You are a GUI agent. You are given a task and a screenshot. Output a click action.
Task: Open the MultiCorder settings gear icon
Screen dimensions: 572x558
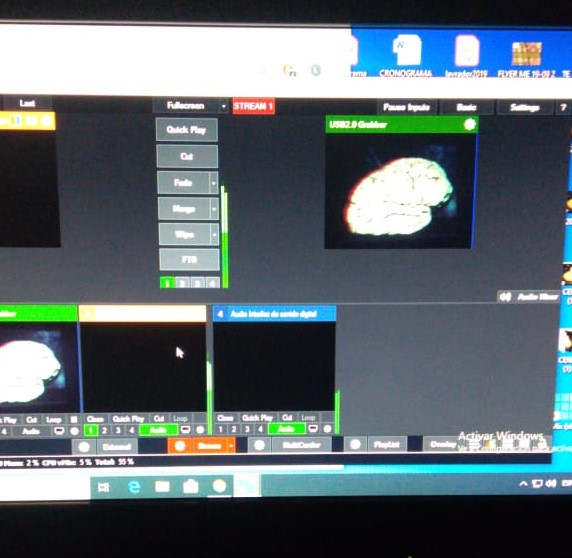pyautogui.click(x=259, y=445)
